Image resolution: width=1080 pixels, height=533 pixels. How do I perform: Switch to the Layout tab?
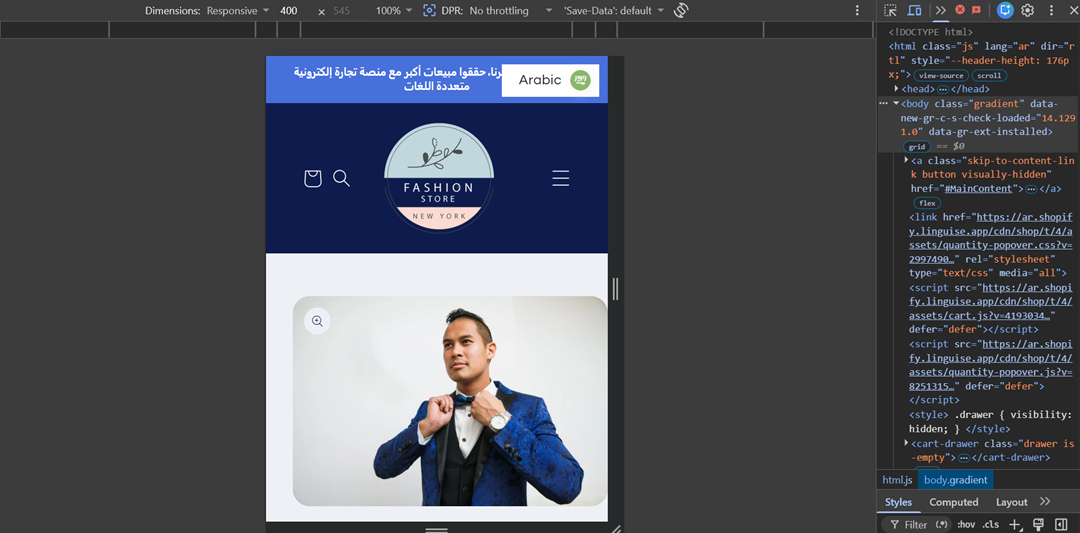[1011, 502]
